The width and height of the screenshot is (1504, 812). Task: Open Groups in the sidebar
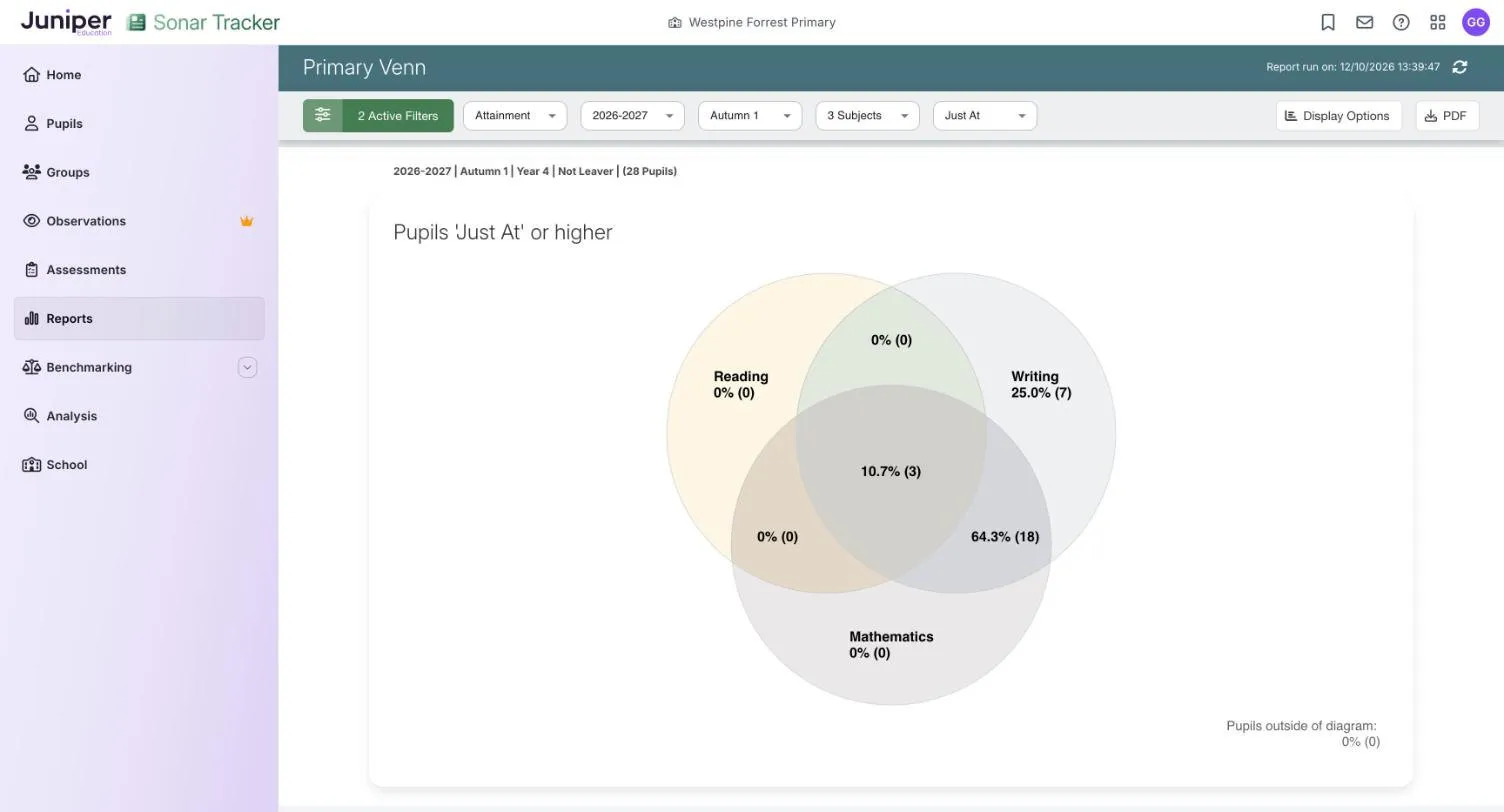coord(139,172)
